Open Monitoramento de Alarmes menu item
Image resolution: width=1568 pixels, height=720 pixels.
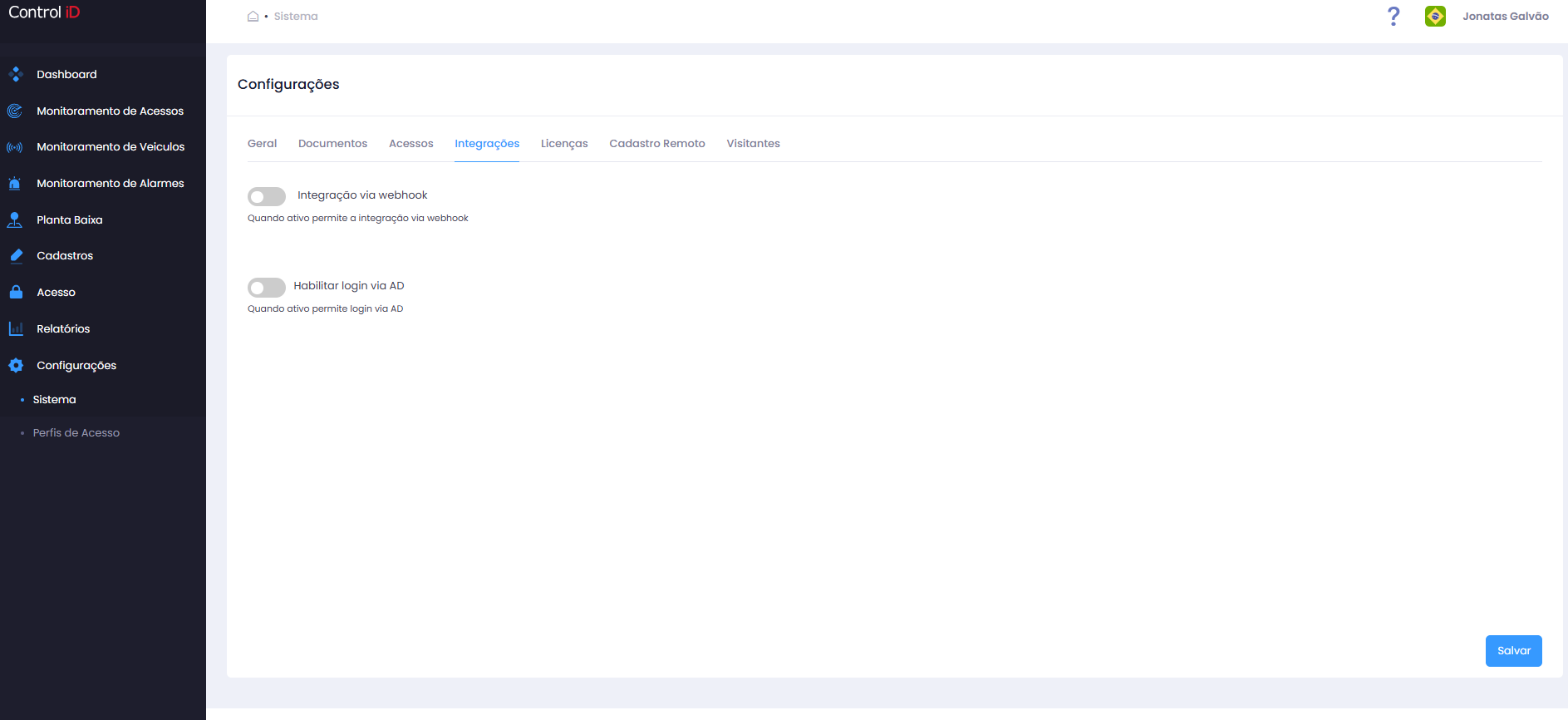pos(111,184)
